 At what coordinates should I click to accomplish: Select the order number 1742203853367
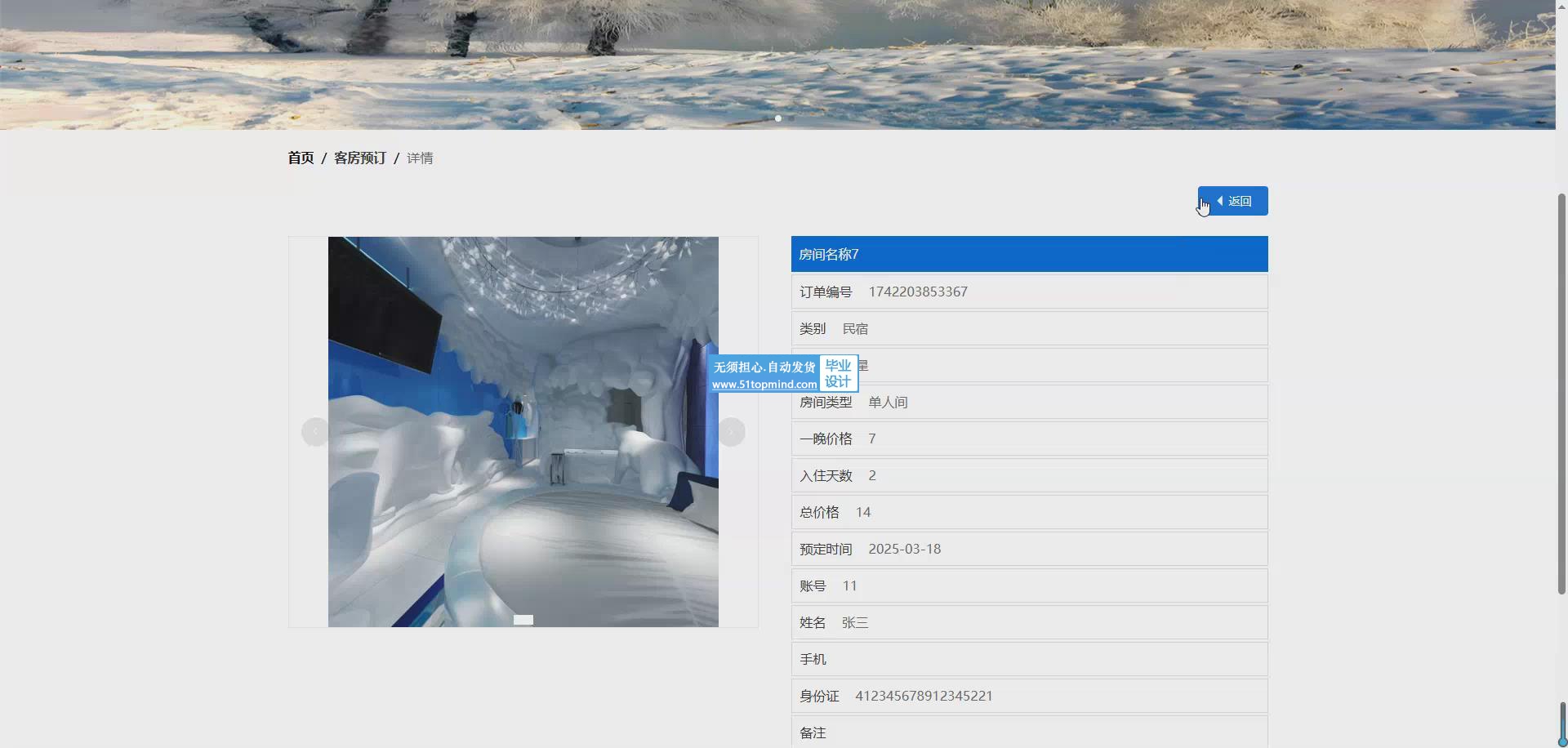coord(918,292)
